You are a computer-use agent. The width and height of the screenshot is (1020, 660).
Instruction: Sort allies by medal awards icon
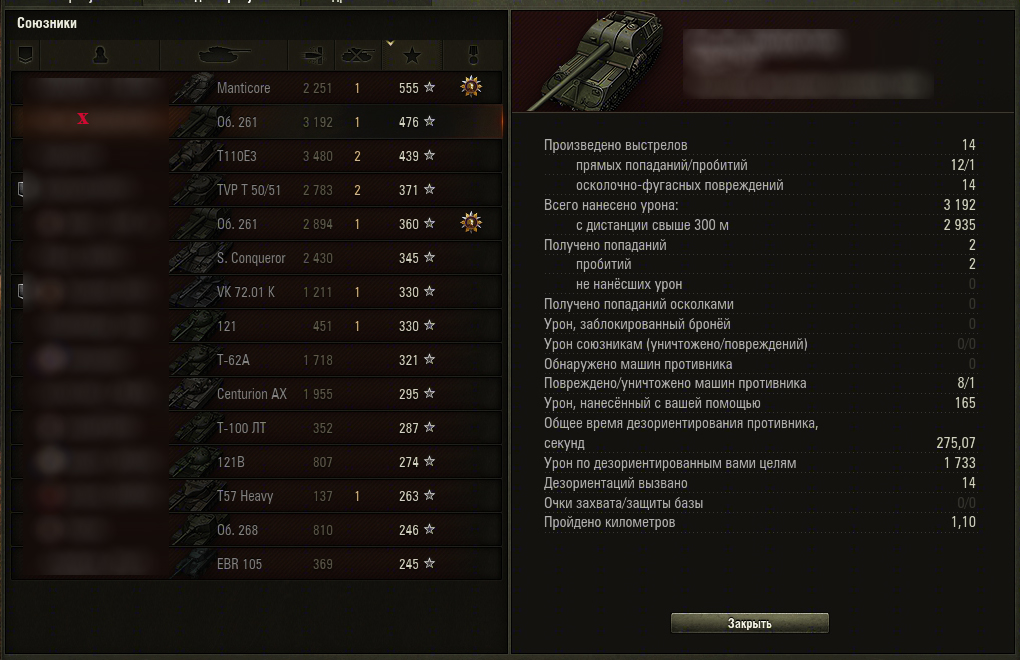click(473, 55)
